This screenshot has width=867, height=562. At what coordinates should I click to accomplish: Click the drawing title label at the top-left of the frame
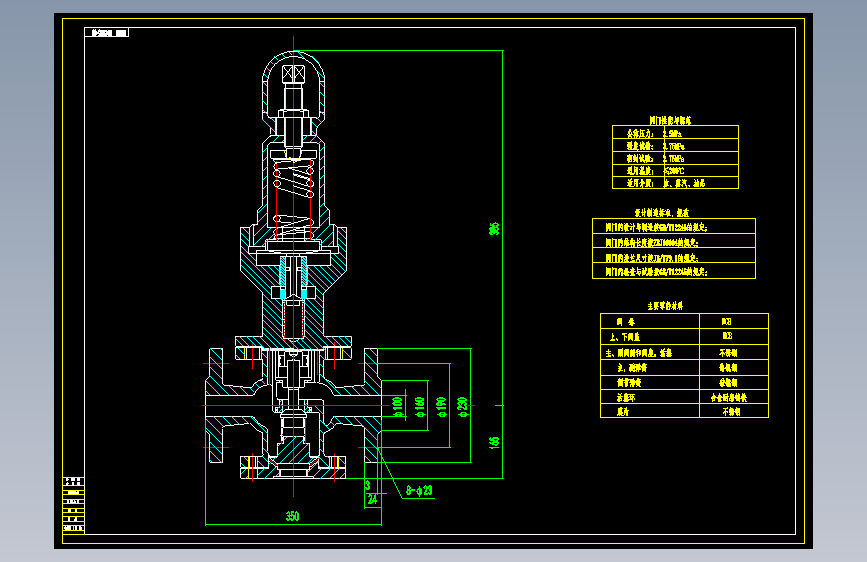tap(107, 33)
